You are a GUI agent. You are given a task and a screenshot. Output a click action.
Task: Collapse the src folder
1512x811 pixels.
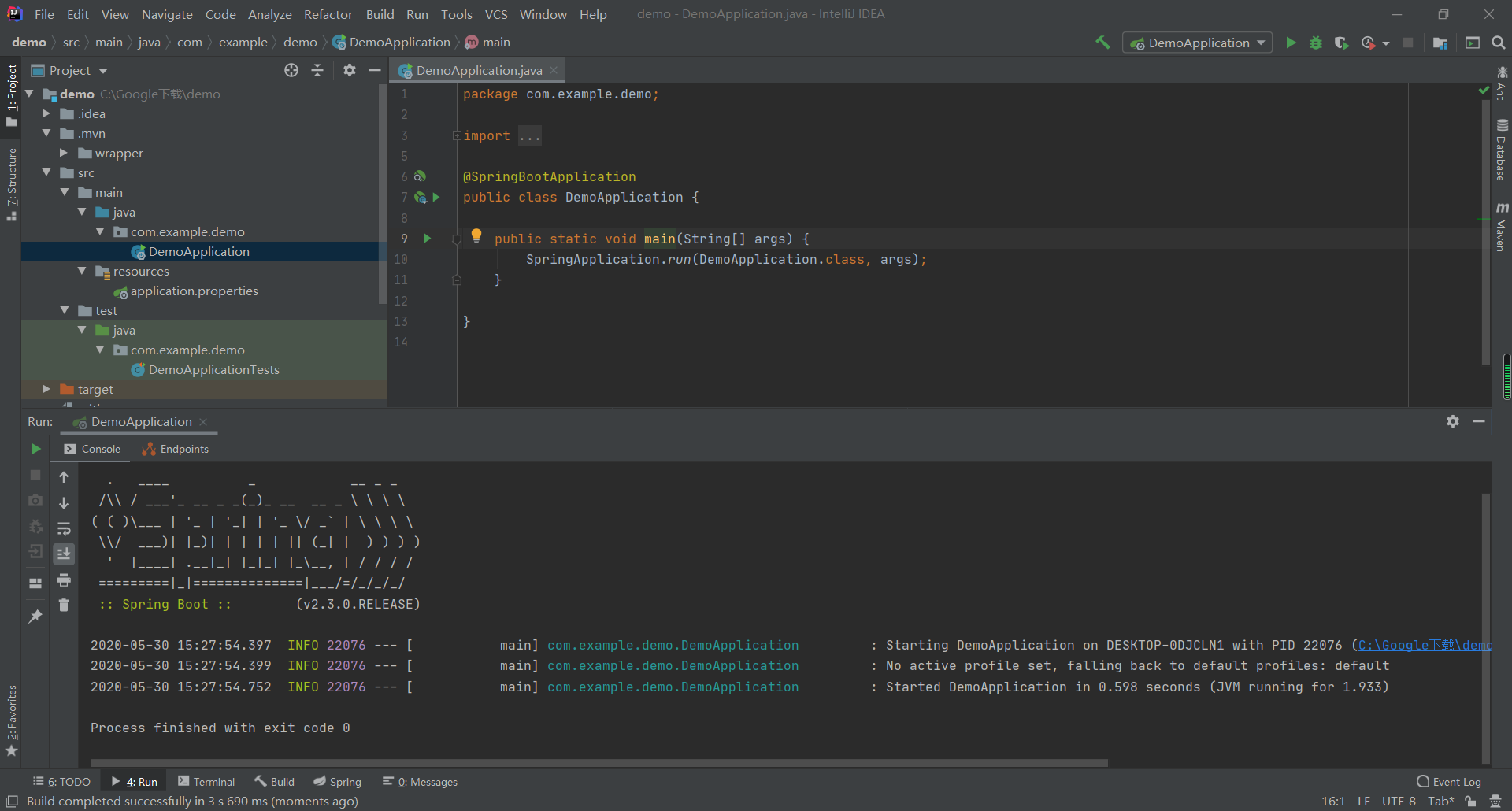point(46,172)
